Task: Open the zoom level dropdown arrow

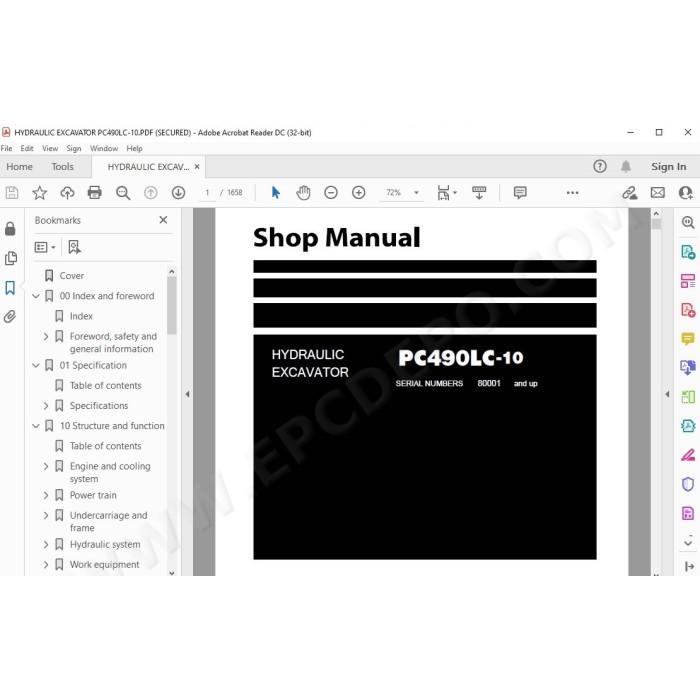Action: pyautogui.click(x=416, y=192)
